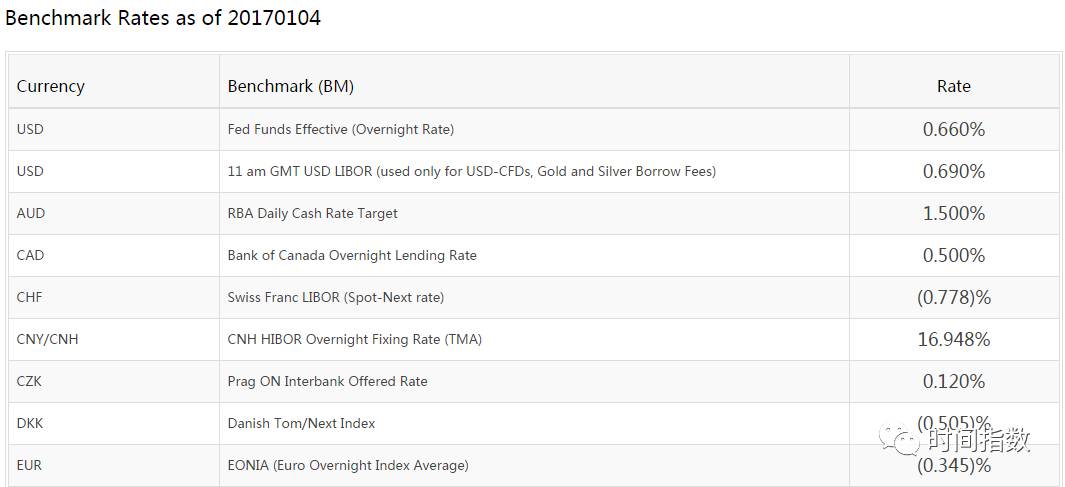Select Prag ON Interbank Offered Rate
1065x487 pixels.
[x=327, y=381]
